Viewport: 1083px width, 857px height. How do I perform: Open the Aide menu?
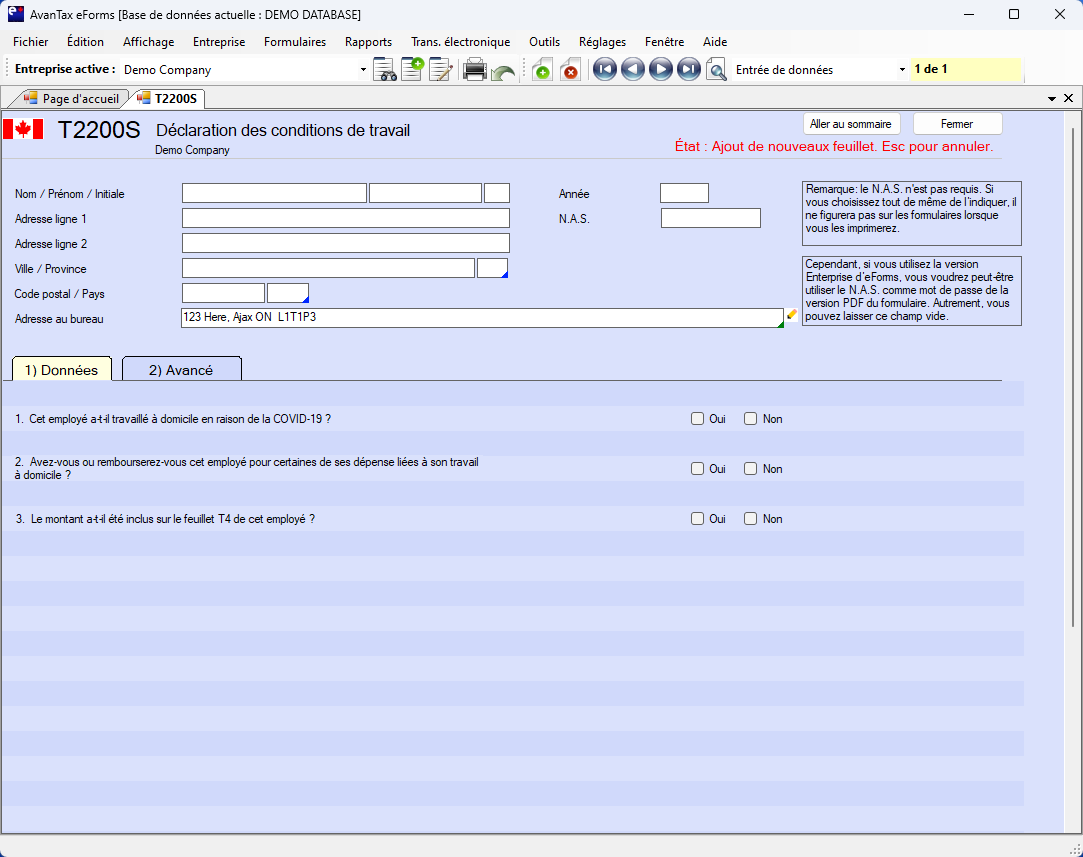pyautogui.click(x=715, y=42)
